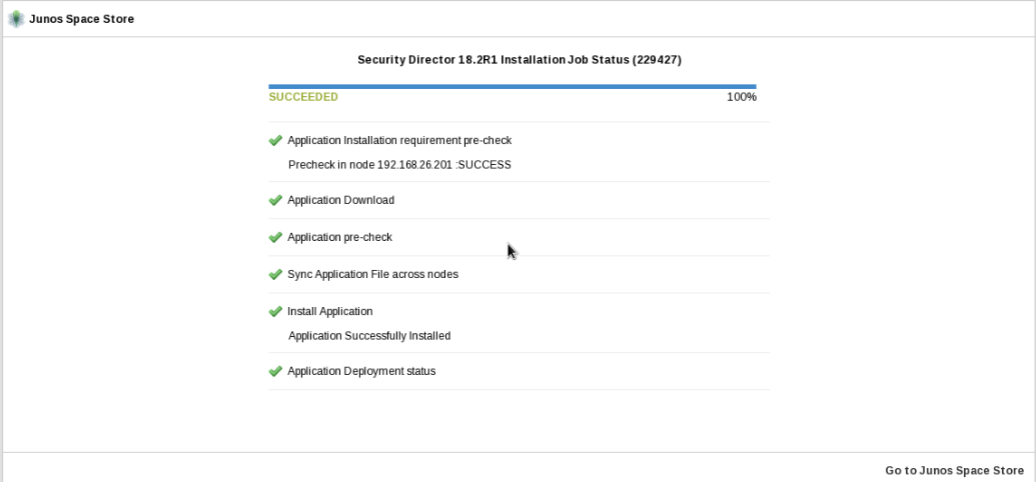
Task: Select the SUCCEEDED status label
Action: click(303, 97)
